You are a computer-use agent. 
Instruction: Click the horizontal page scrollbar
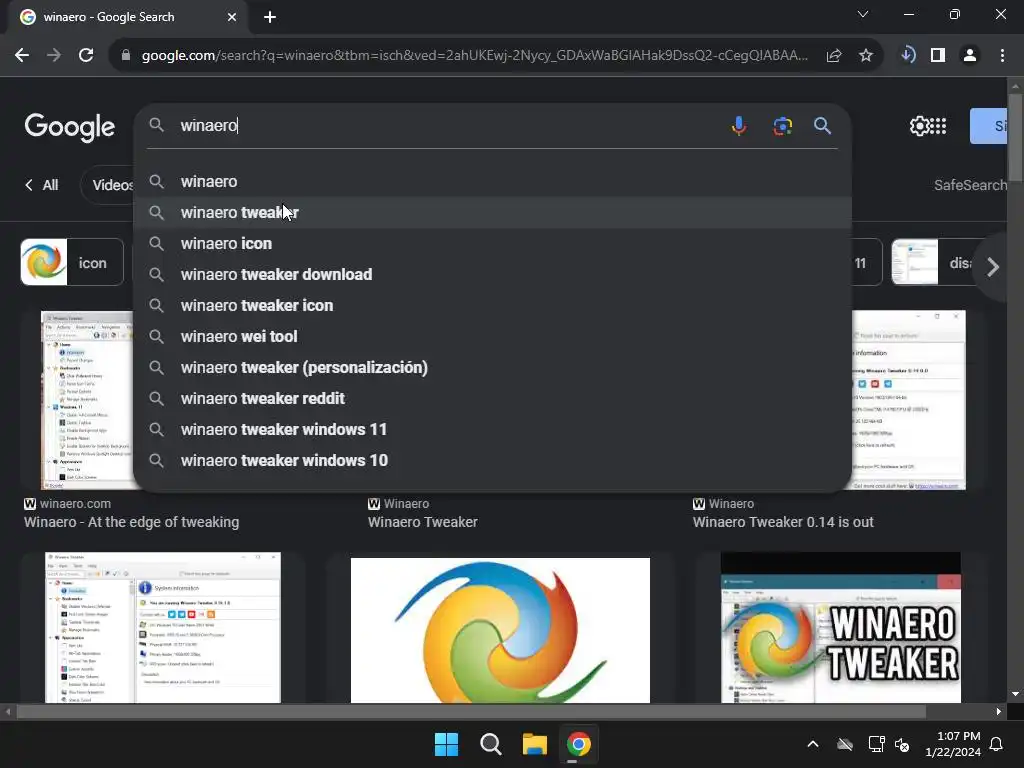coord(472,712)
